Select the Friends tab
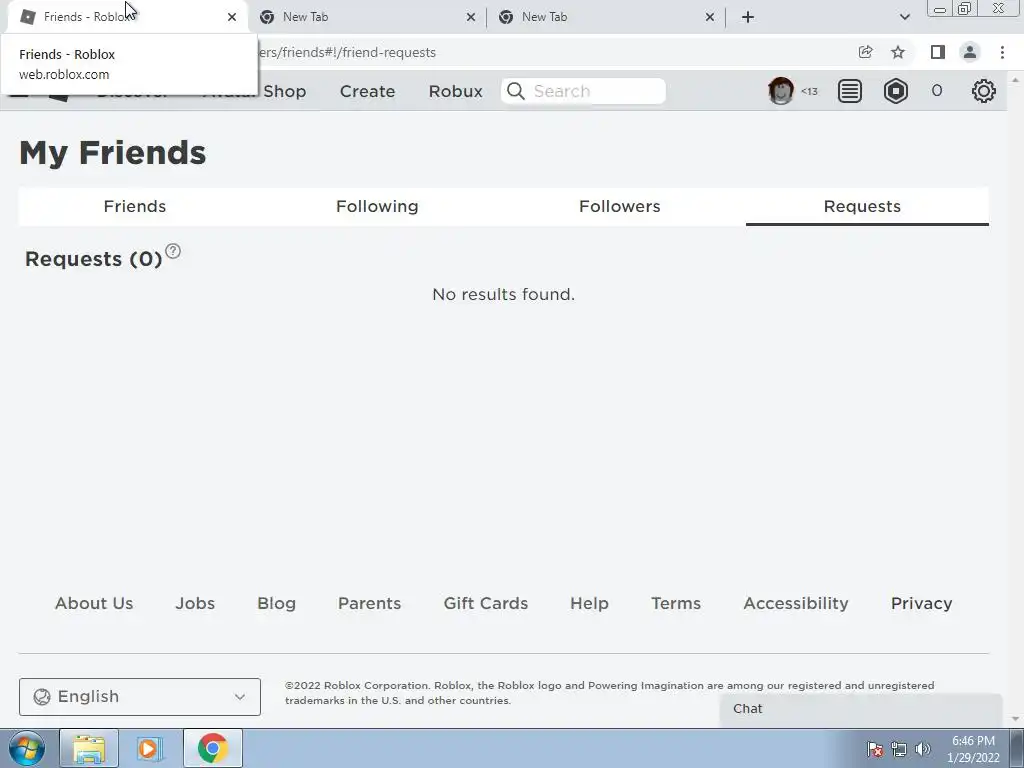Screen dimensions: 1024x768 [135, 206]
